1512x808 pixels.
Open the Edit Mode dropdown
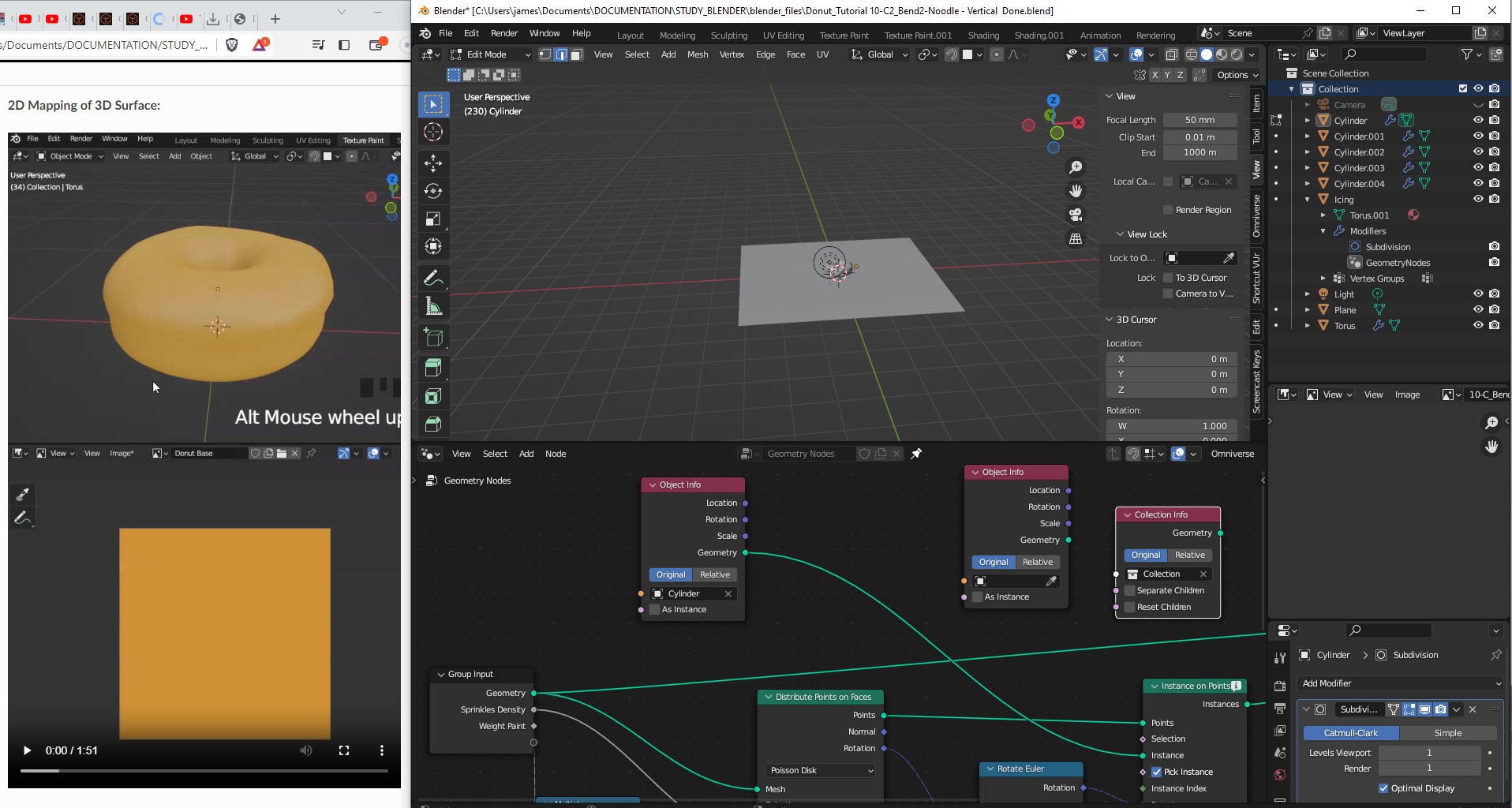tap(491, 54)
